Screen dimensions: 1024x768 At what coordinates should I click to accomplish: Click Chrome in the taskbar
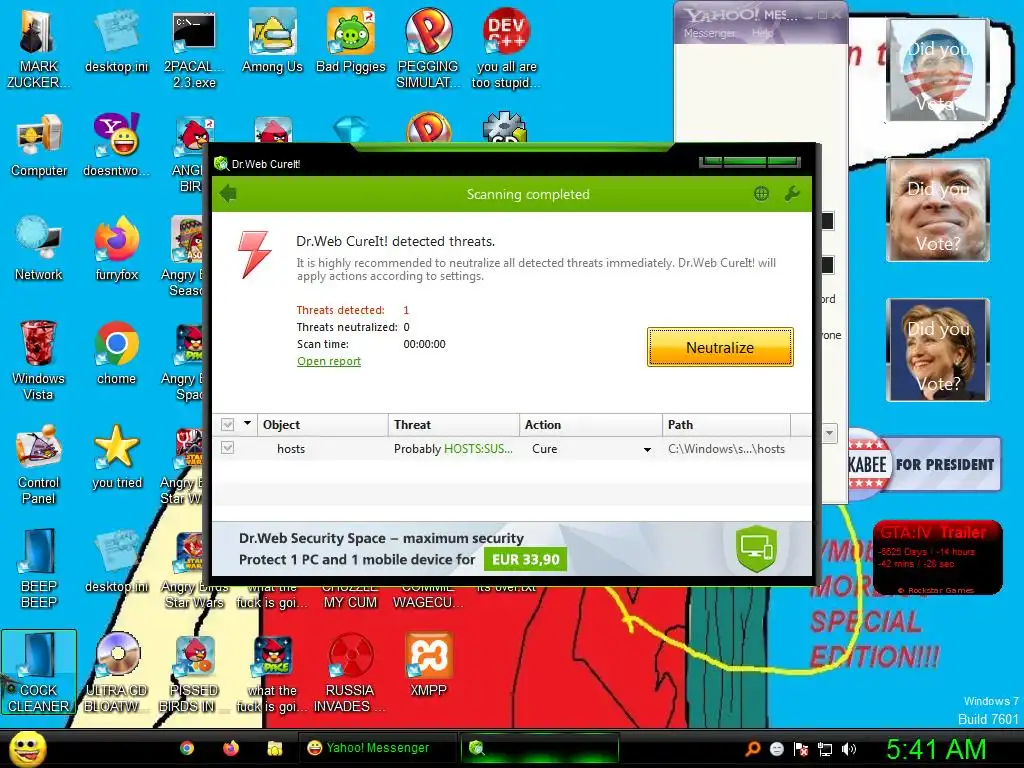click(x=187, y=748)
